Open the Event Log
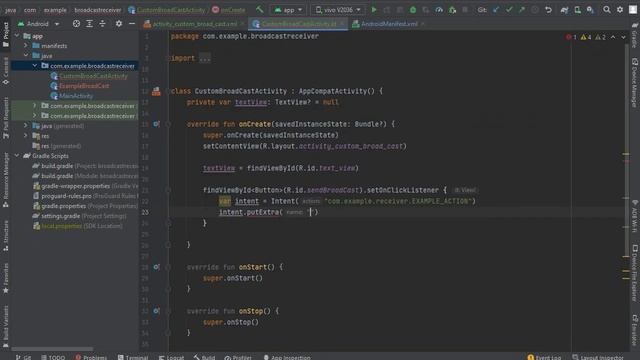Viewport: 640px width, 360px height. pos(544,357)
